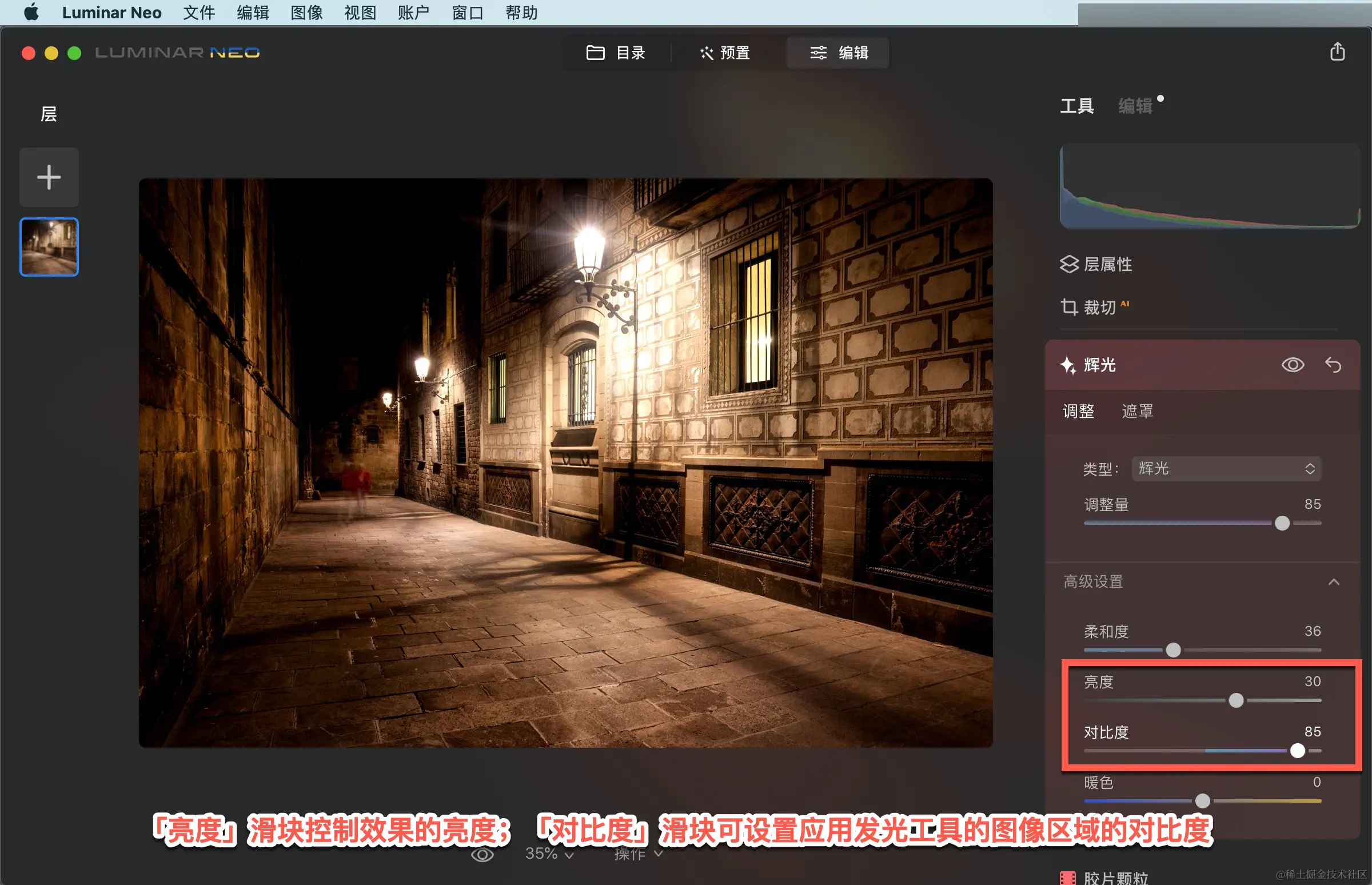Click the share export icon
The width and height of the screenshot is (1372, 885).
pyautogui.click(x=1337, y=51)
